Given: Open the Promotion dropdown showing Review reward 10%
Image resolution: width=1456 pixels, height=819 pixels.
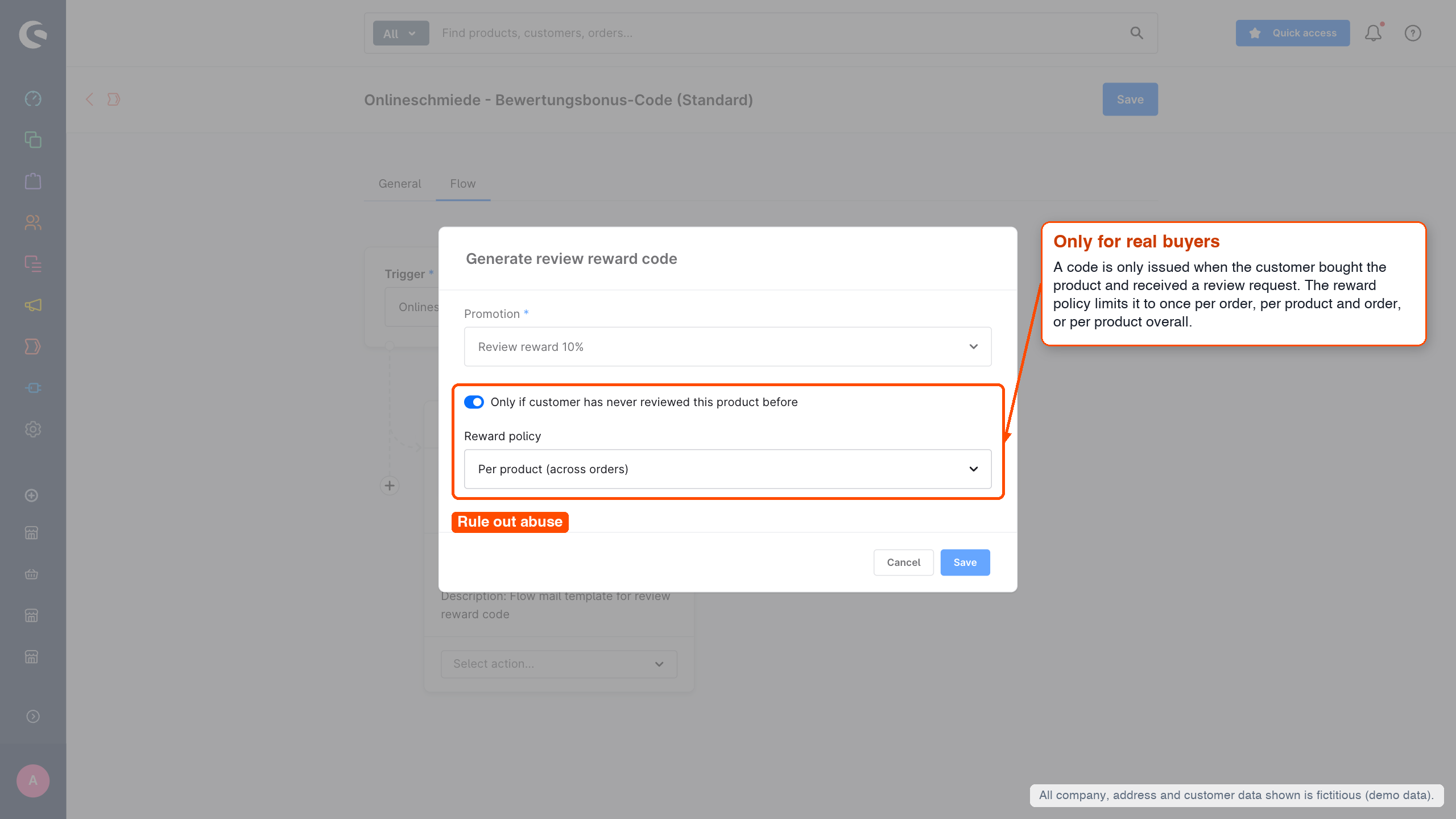Looking at the screenshot, I should (727, 346).
